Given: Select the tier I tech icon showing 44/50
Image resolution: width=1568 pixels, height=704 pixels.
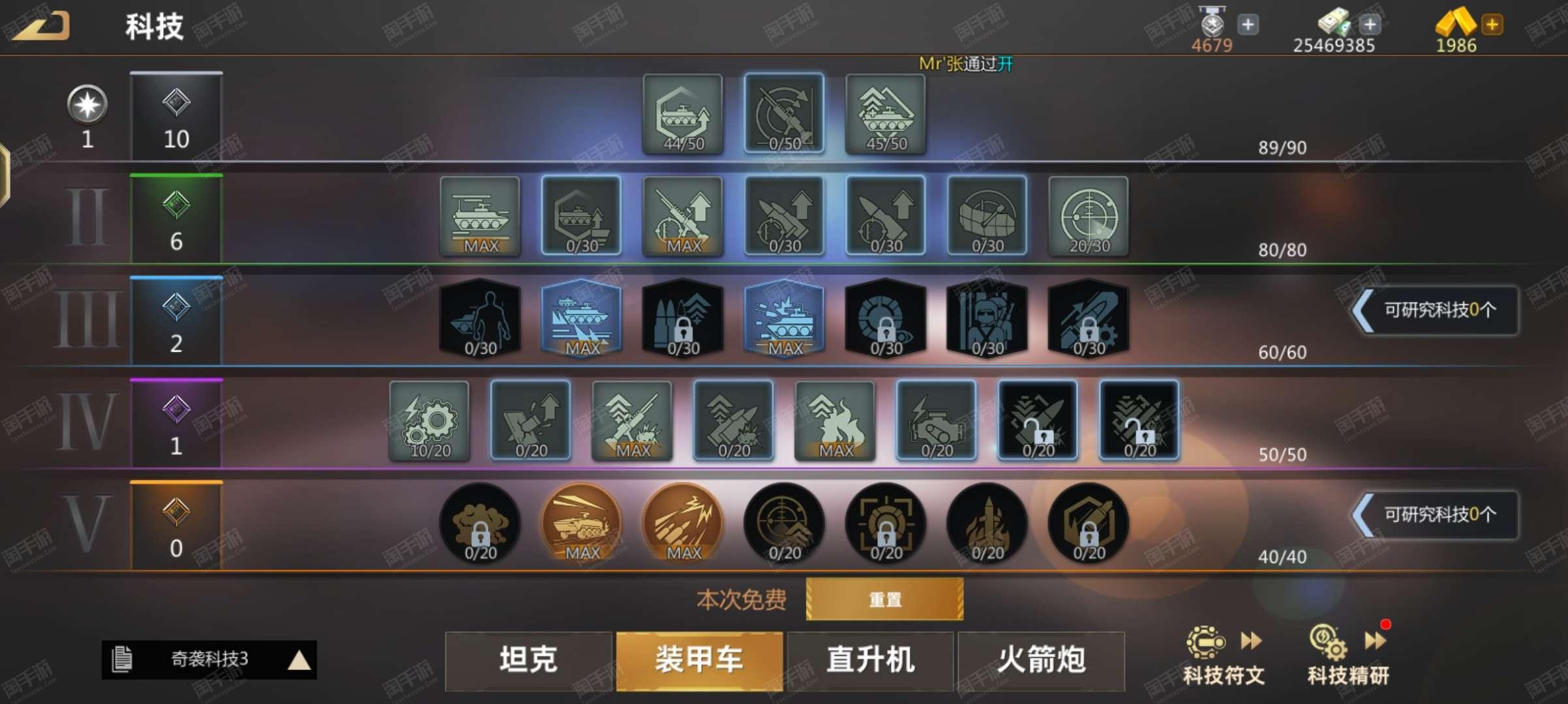Looking at the screenshot, I should (x=683, y=114).
